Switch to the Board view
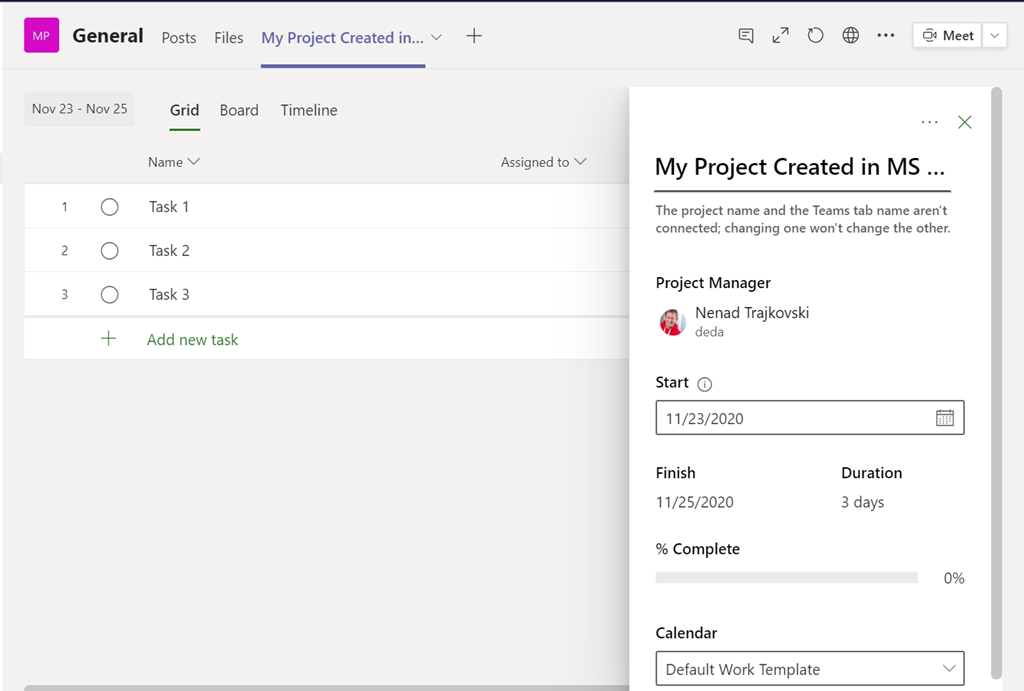Viewport: 1024px width, 691px height. 239,110
